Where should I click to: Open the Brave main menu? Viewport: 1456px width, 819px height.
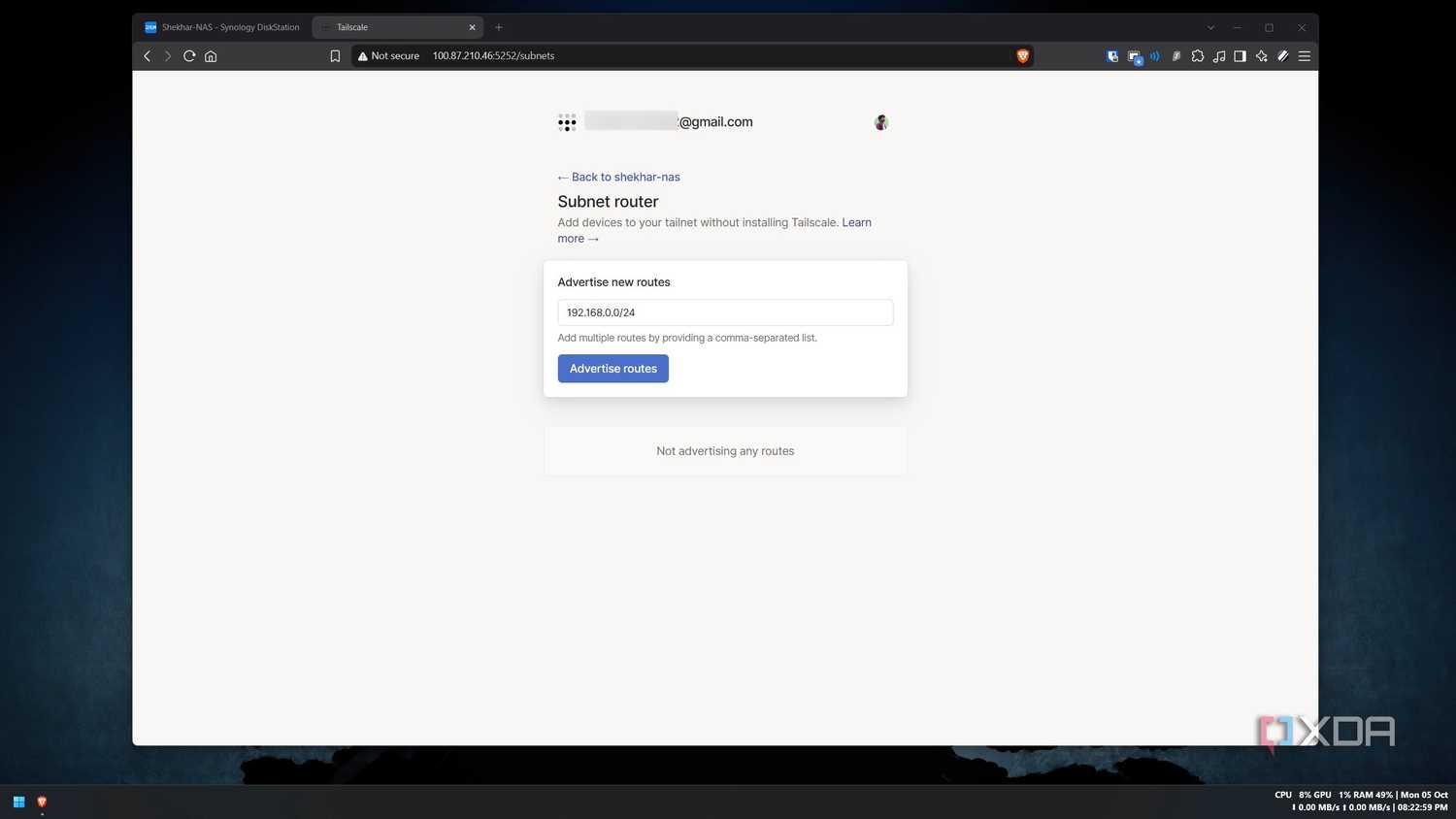[x=1305, y=56]
